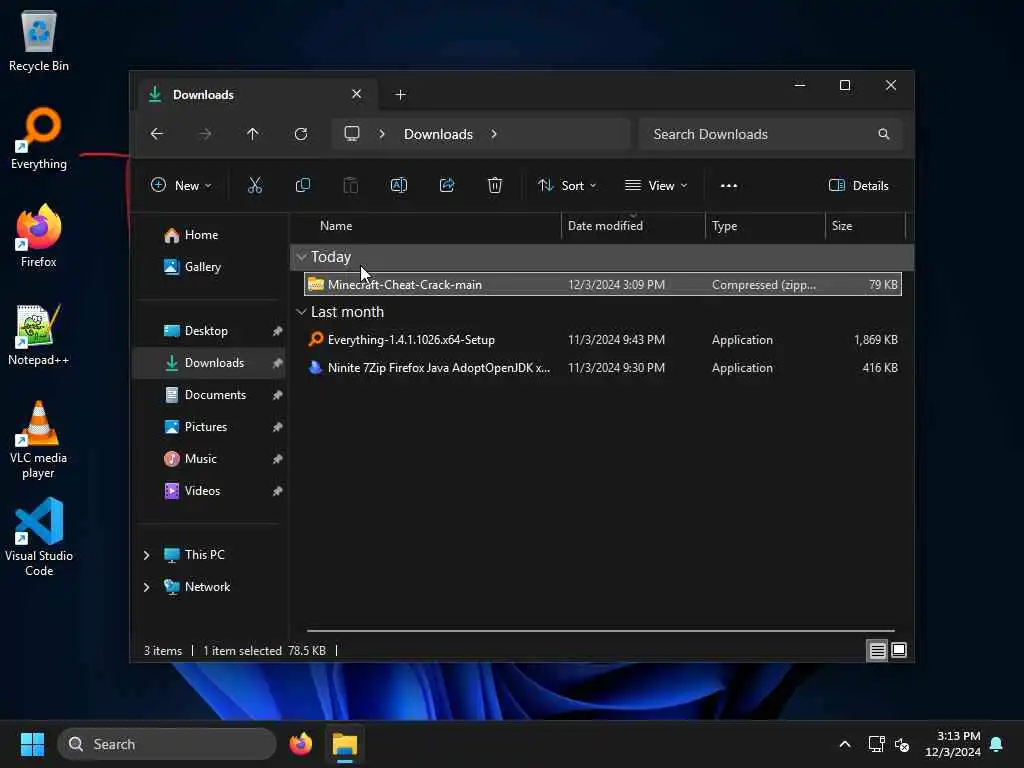This screenshot has height=768, width=1024.
Task: Select the VLC media player desktop shortcut
Action: pyautogui.click(x=39, y=440)
